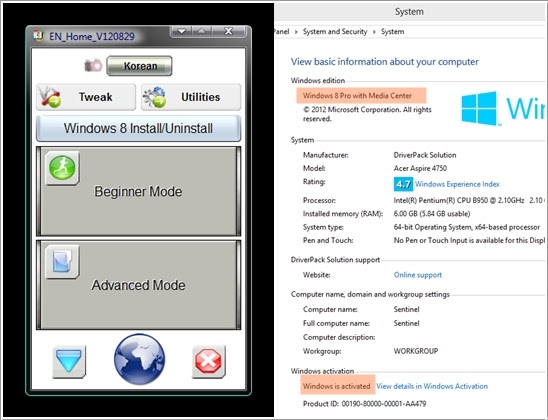Click the globe icon at bottom center
This screenshot has height=420, width=548.
click(139, 359)
